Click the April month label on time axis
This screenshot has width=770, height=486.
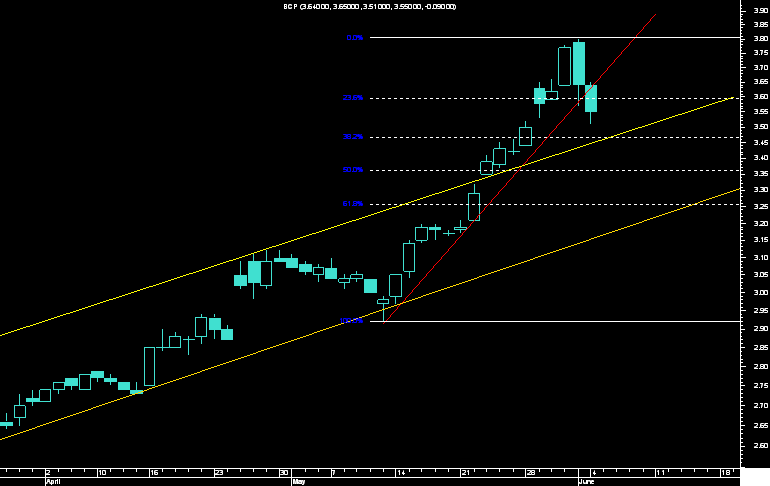coord(53,482)
